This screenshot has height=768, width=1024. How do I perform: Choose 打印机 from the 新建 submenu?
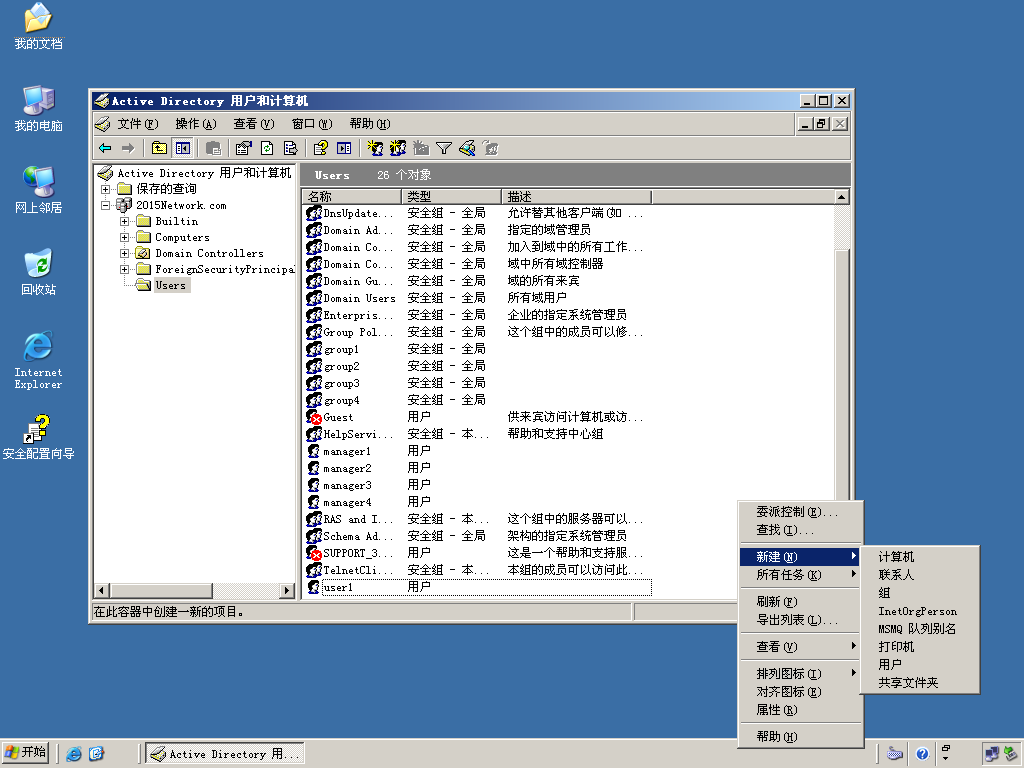point(920,647)
